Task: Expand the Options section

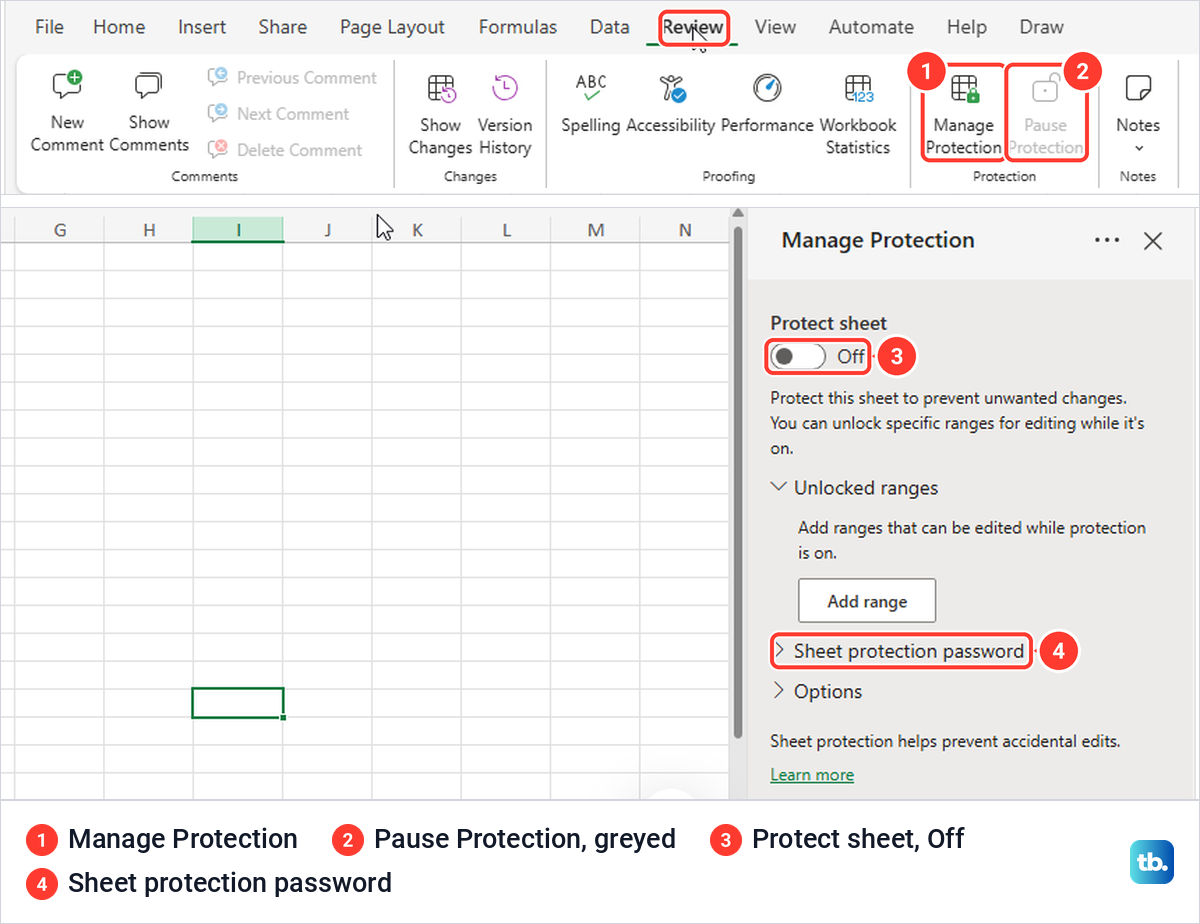Action: [x=817, y=691]
